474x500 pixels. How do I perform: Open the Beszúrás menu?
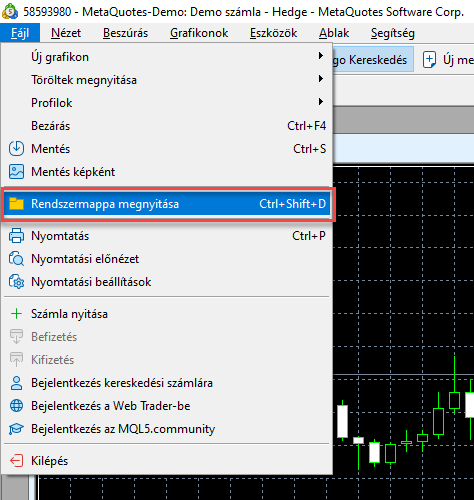pos(125,33)
